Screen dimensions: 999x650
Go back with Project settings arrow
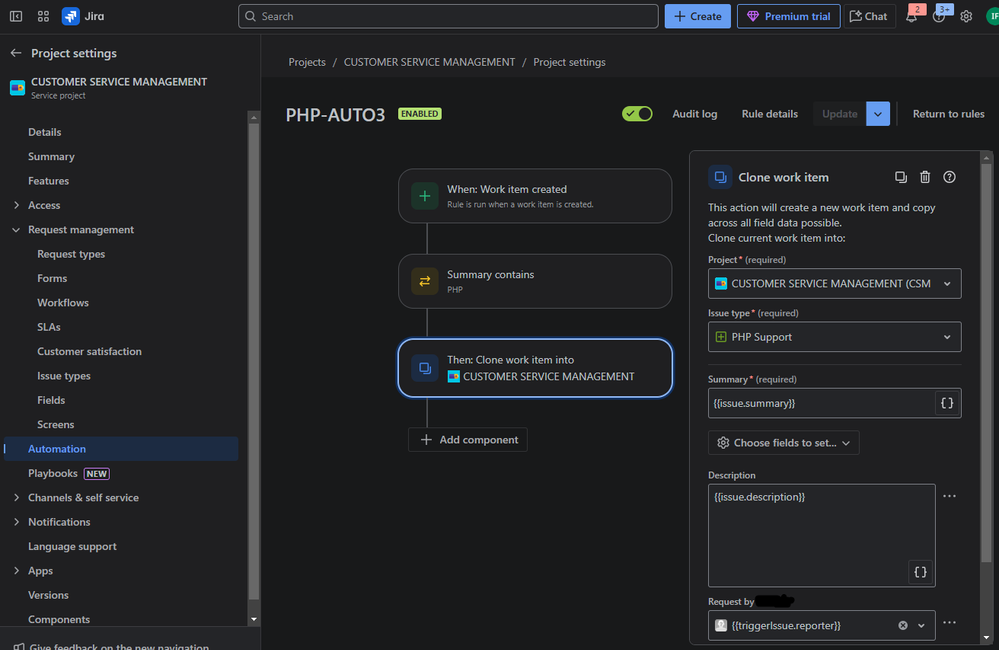(x=16, y=54)
